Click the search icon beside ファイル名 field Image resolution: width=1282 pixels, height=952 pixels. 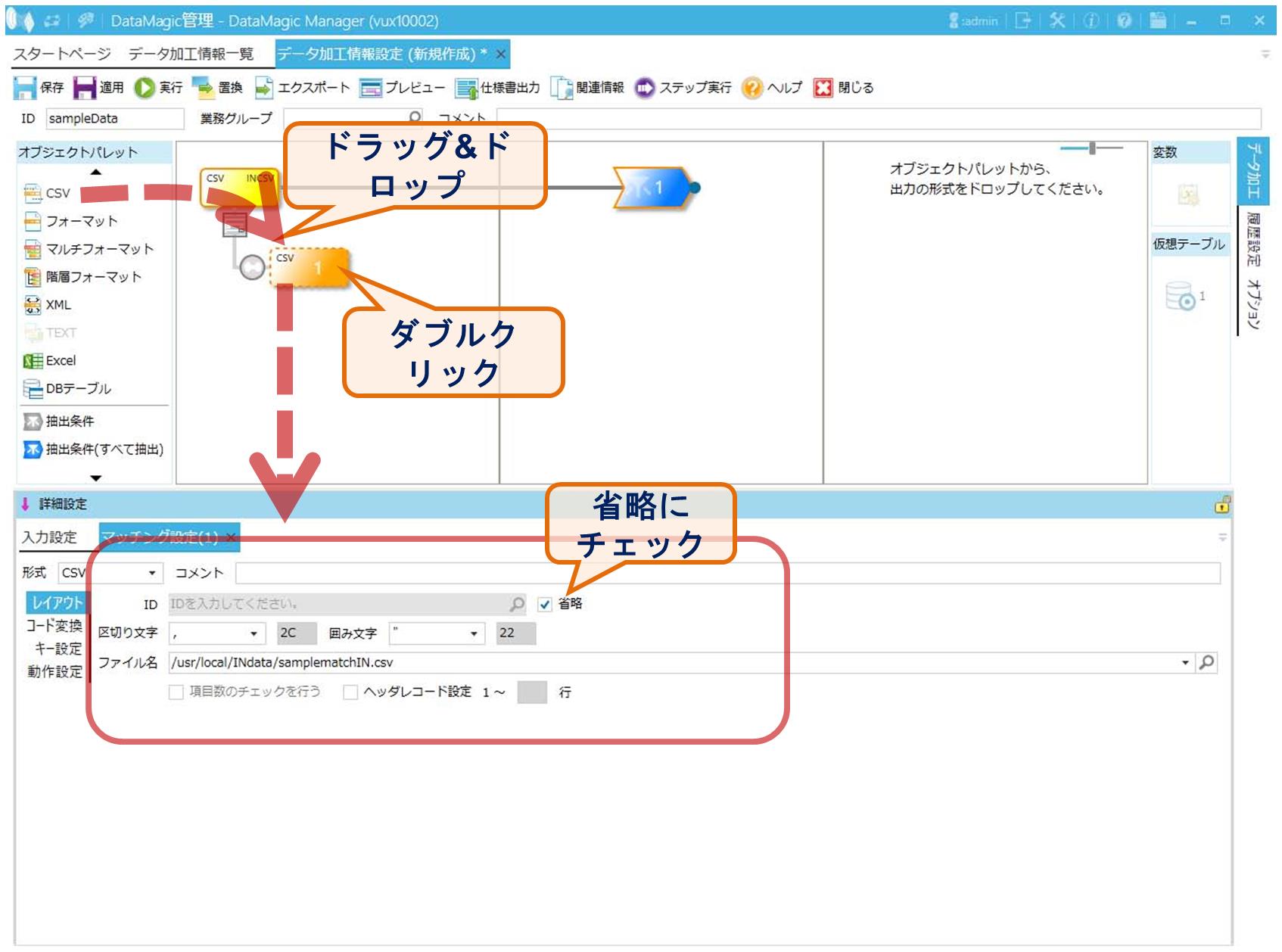point(1207,663)
